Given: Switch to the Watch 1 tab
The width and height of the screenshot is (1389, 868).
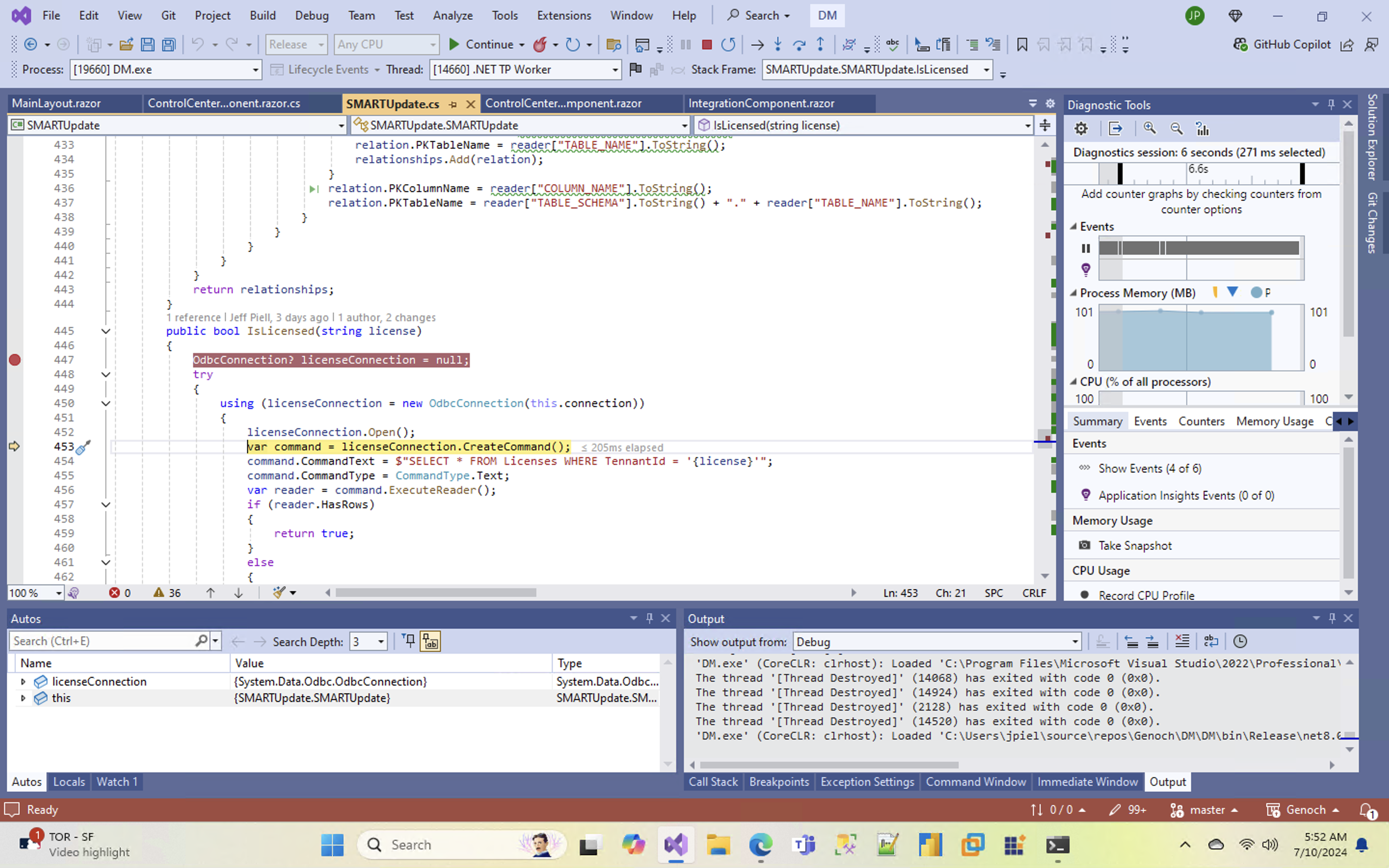Looking at the screenshot, I should 117,781.
